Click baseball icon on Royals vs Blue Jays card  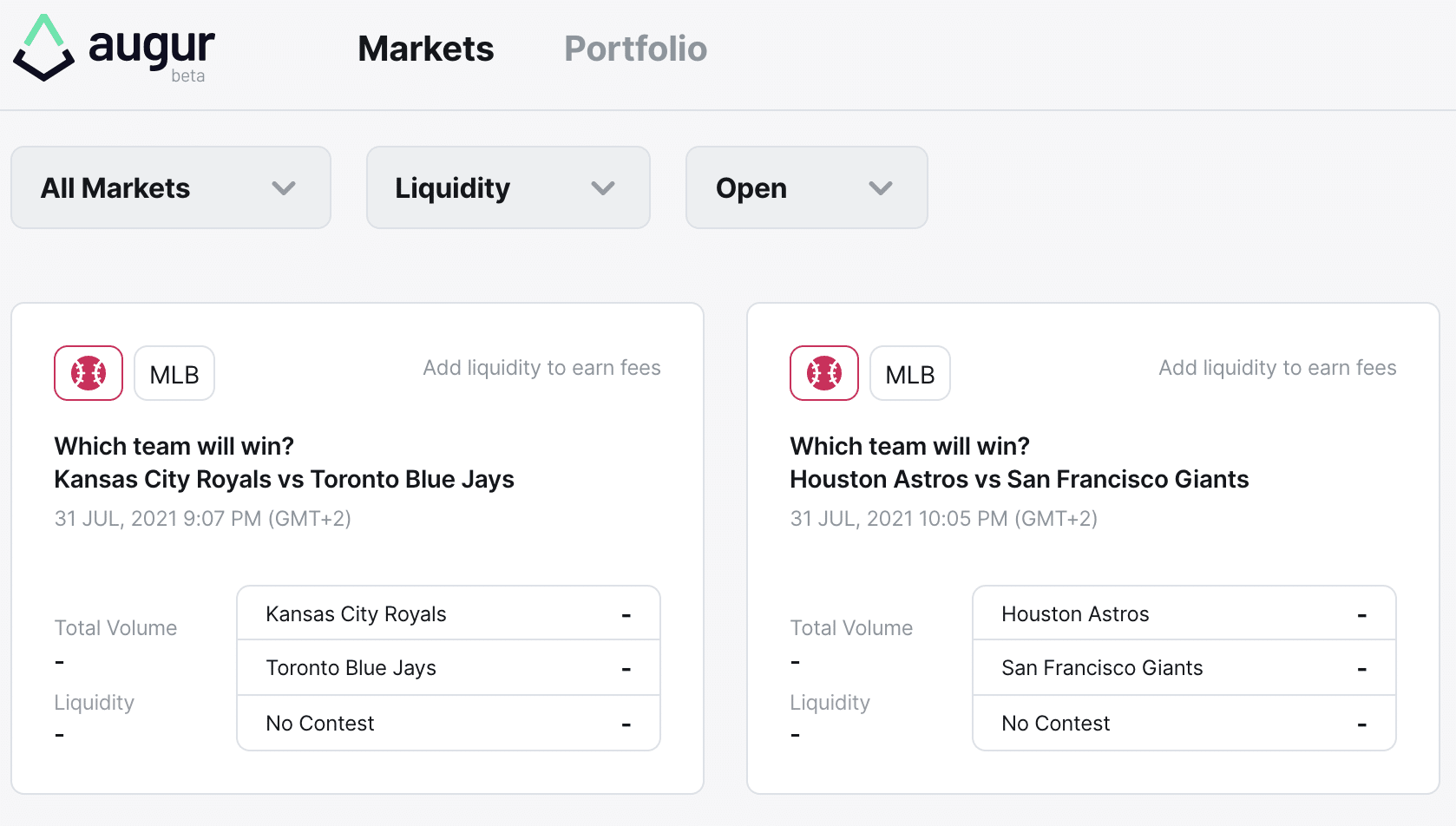click(x=89, y=373)
